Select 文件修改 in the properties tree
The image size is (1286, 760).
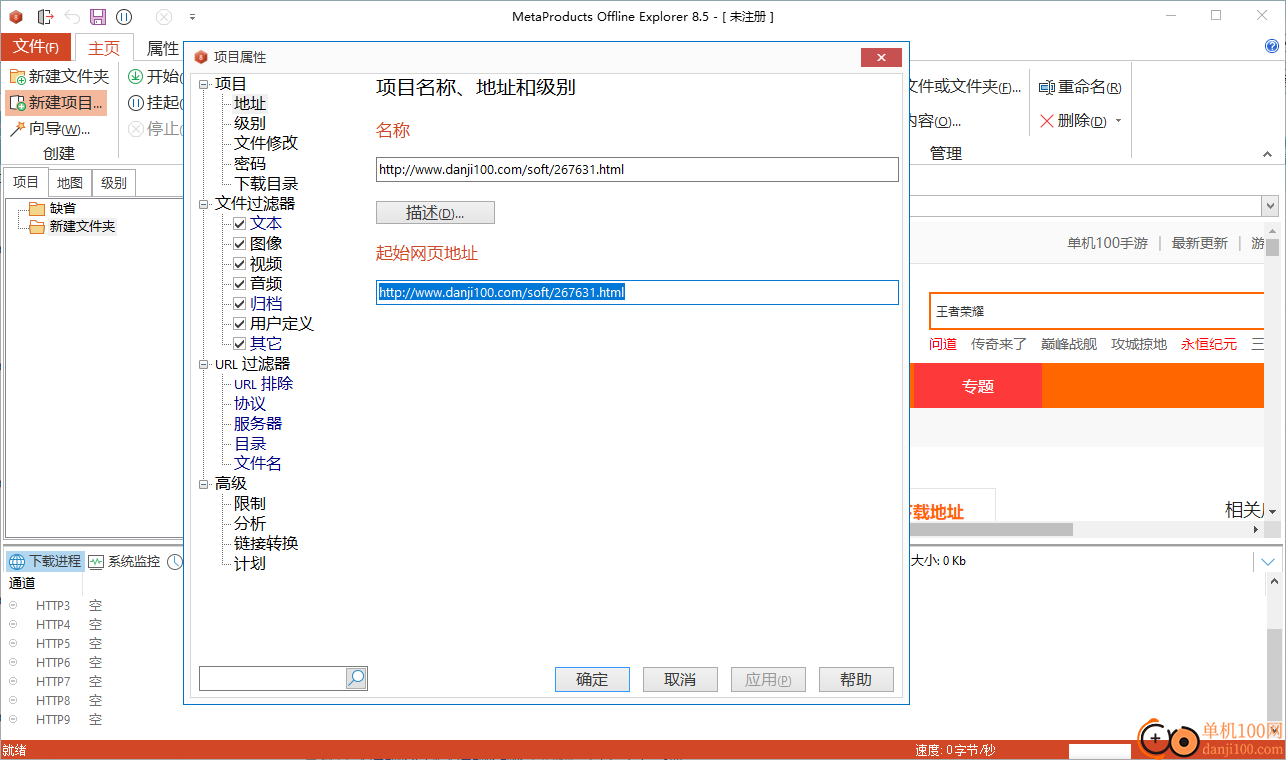tap(266, 143)
